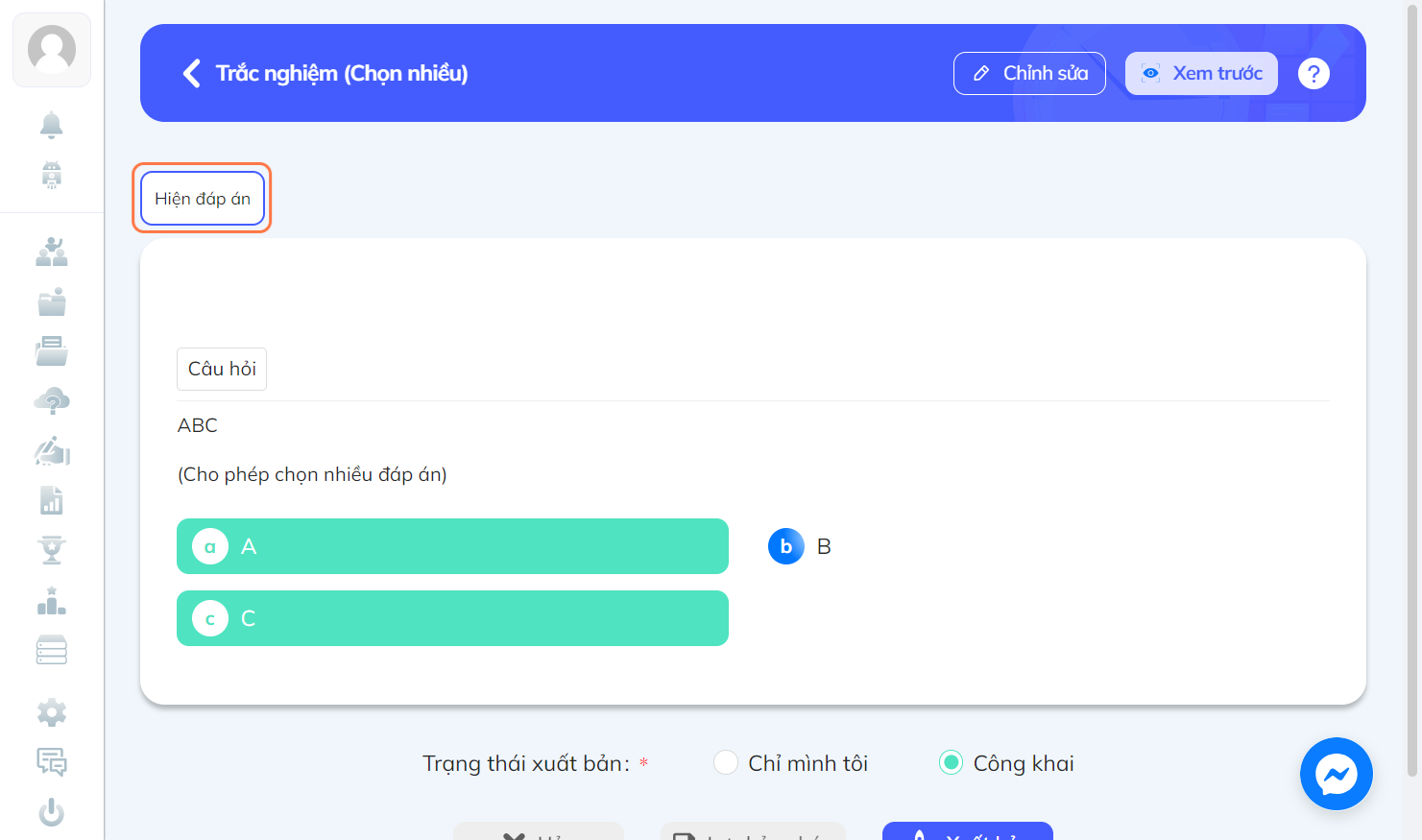1422x840 pixels.
Task: Click the question text ABC
Action: 198,425
